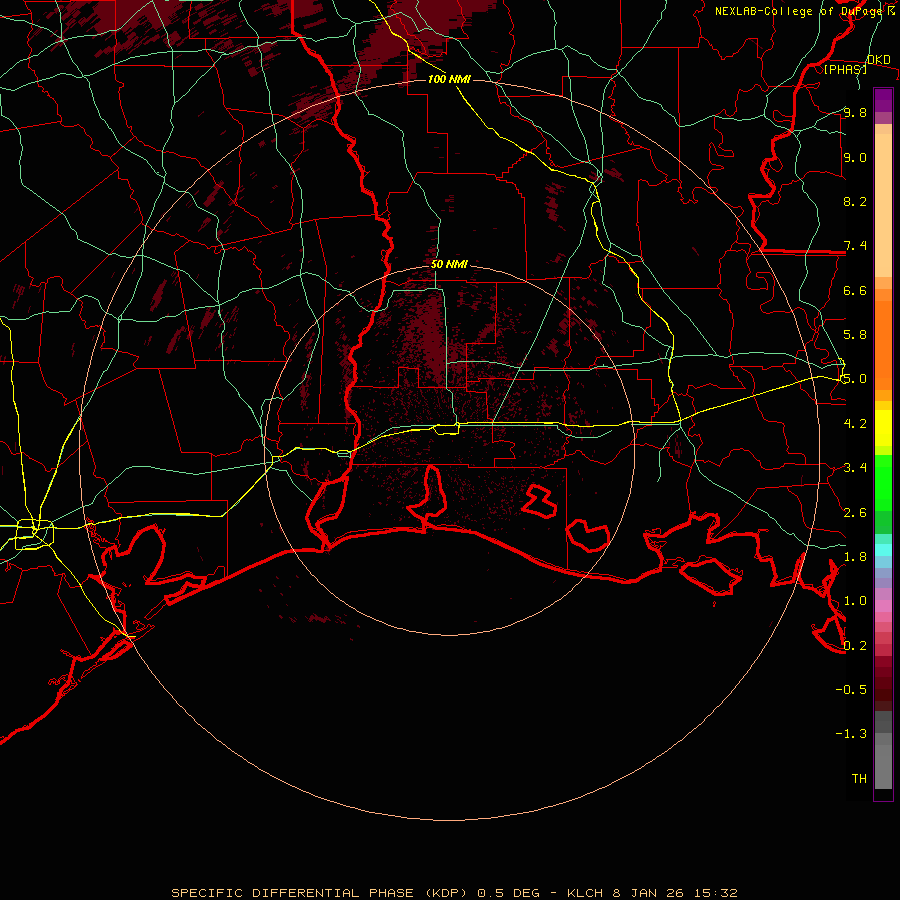Click the 6.6 legend value
Screen dimensions: 900x900
[855, 290]
